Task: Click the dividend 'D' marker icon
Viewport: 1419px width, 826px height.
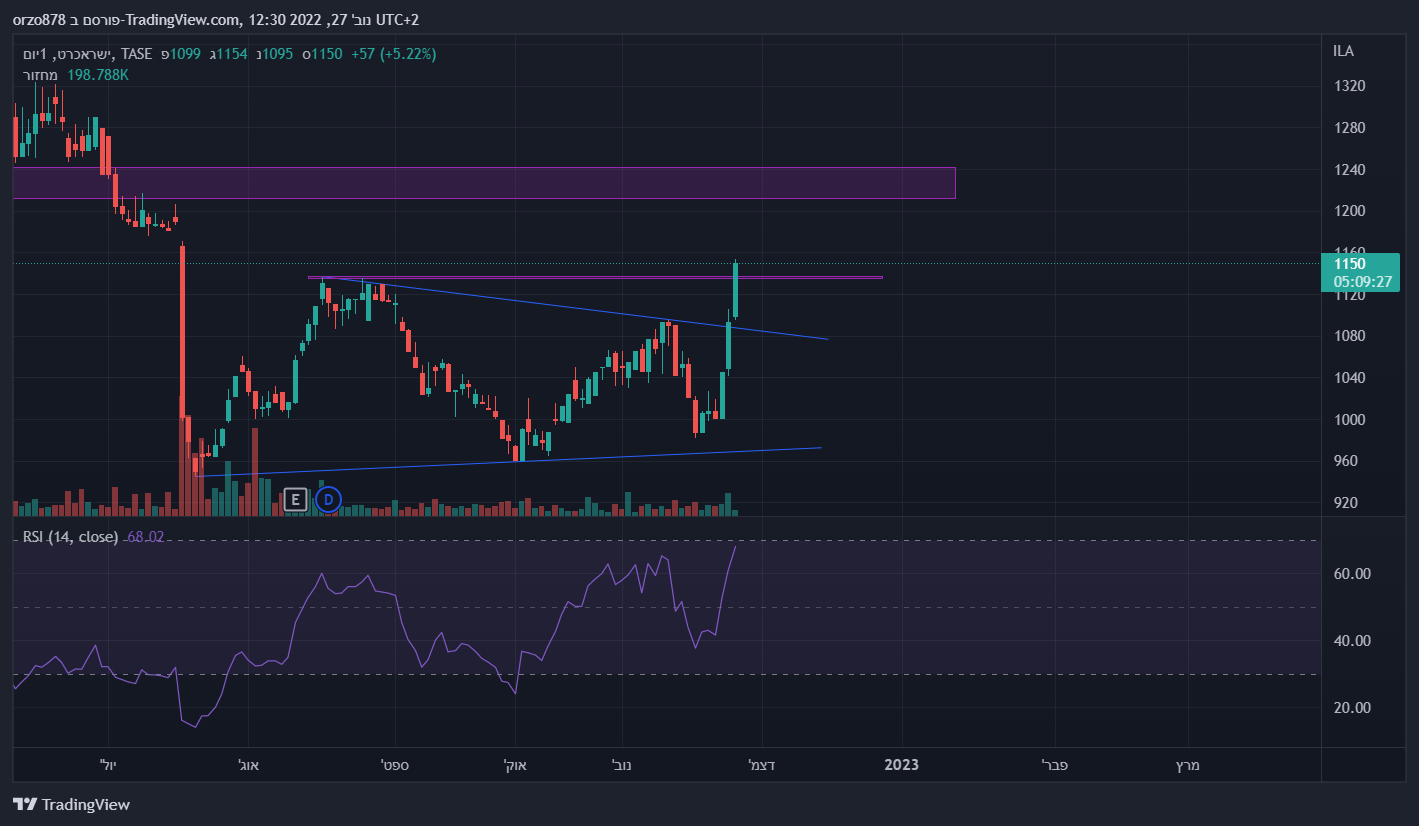Action: click(x=328, y=499)
